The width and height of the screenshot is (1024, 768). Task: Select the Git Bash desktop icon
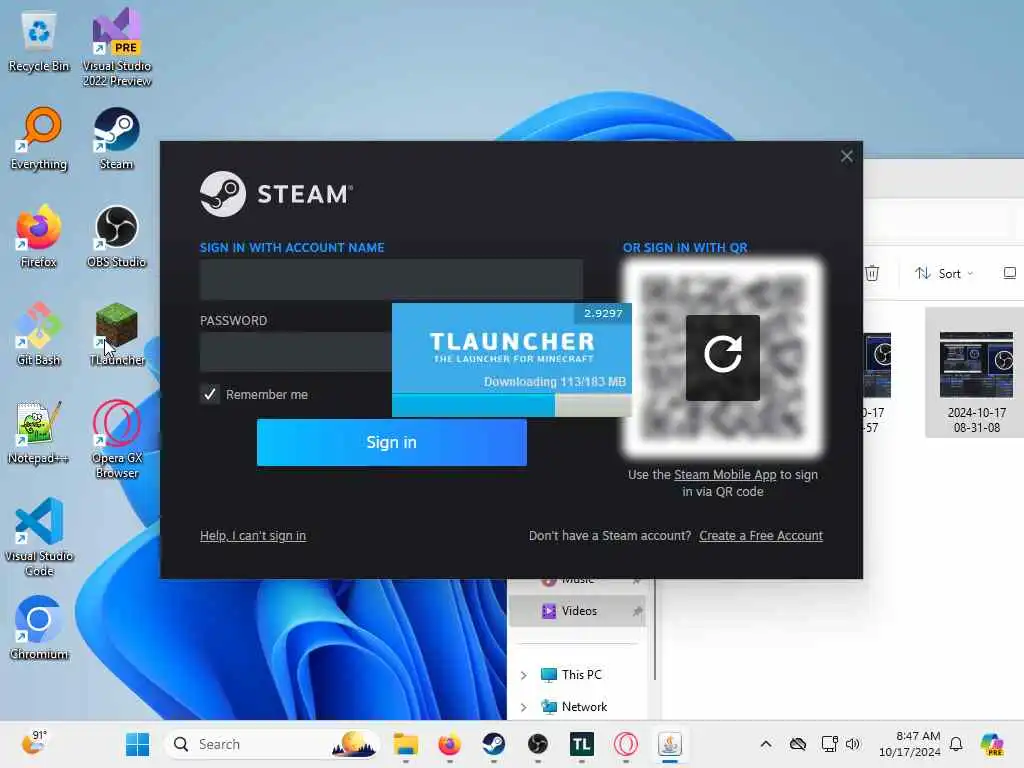pos(39,334)
